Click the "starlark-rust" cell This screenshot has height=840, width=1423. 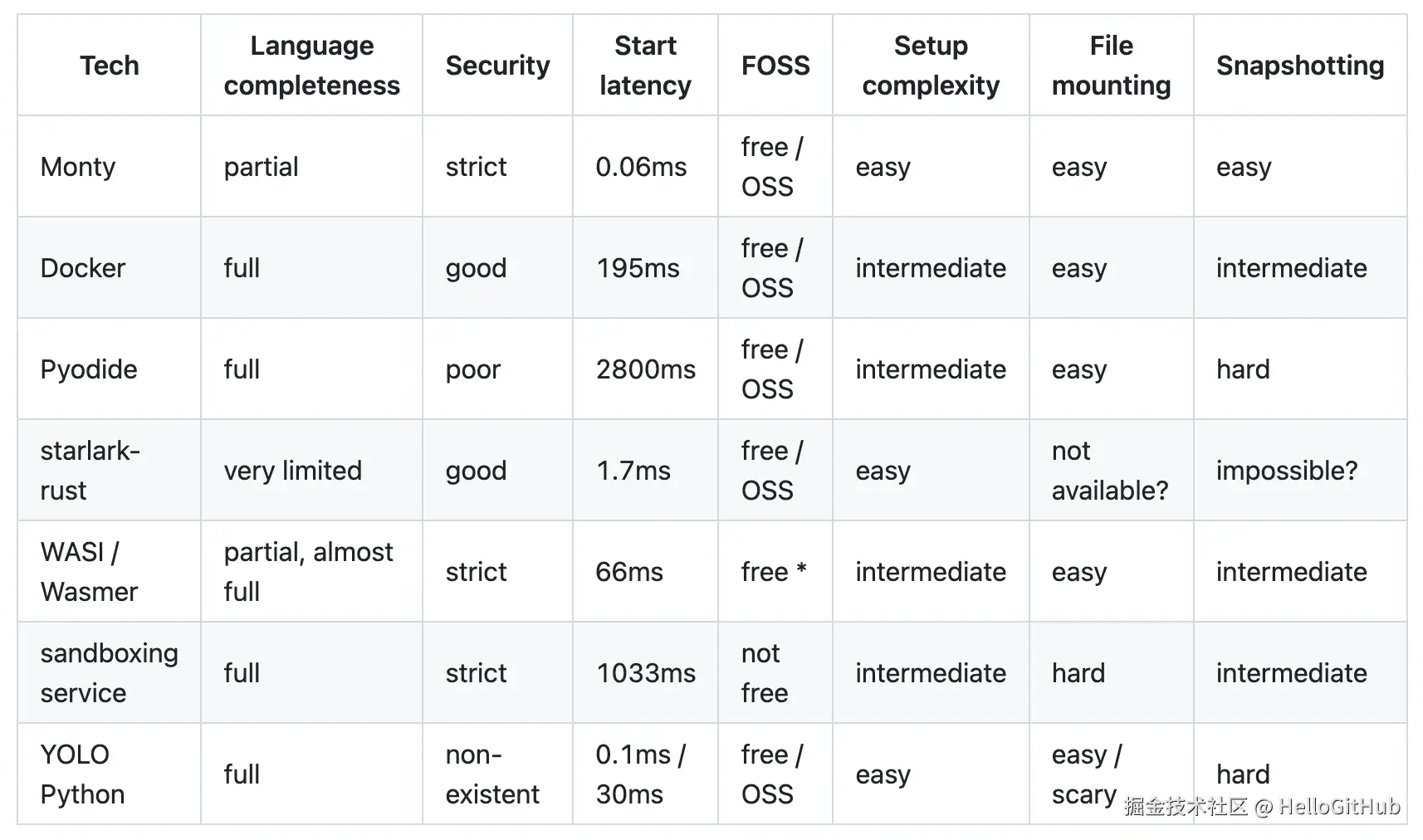pyautogui.click(x=90, y=471)
